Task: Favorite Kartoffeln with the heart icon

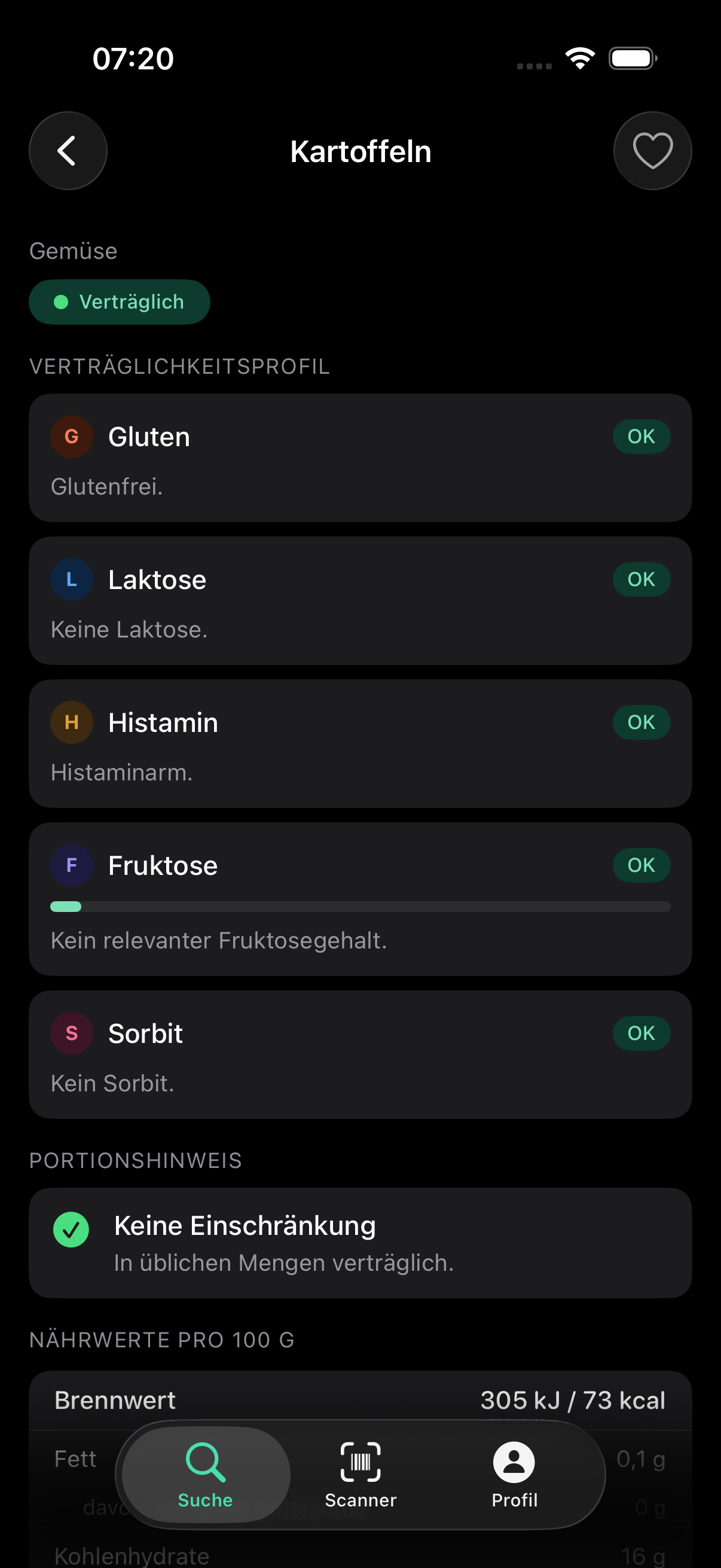Action: point(652,151)
